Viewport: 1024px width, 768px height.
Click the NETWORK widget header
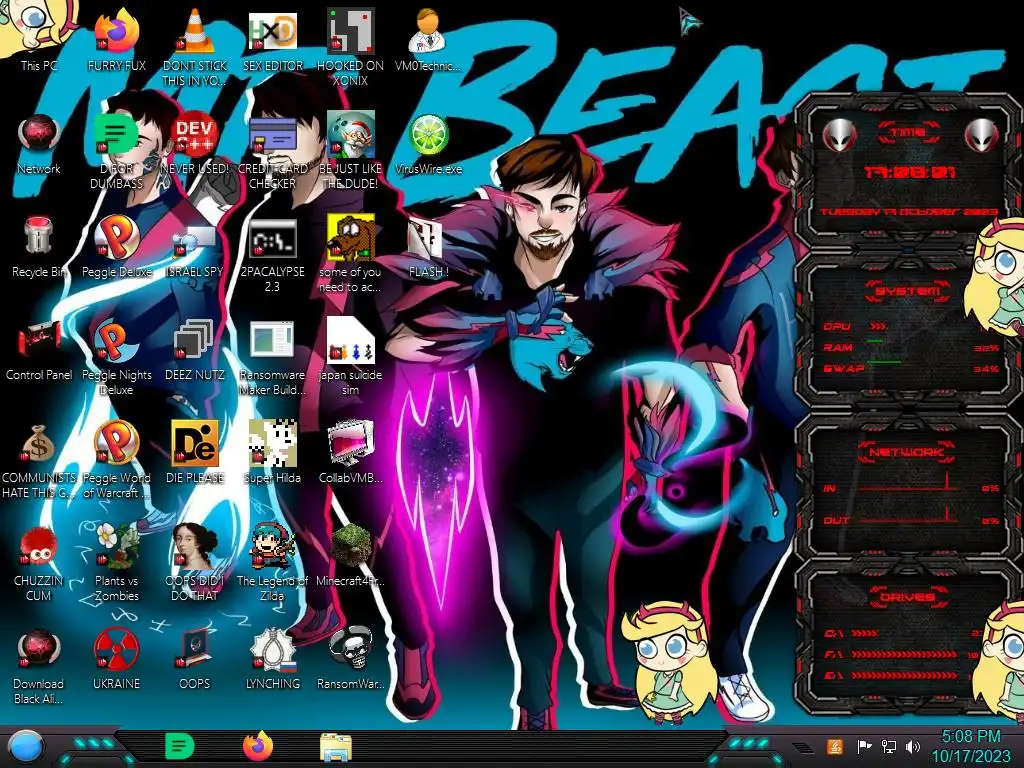906,451
